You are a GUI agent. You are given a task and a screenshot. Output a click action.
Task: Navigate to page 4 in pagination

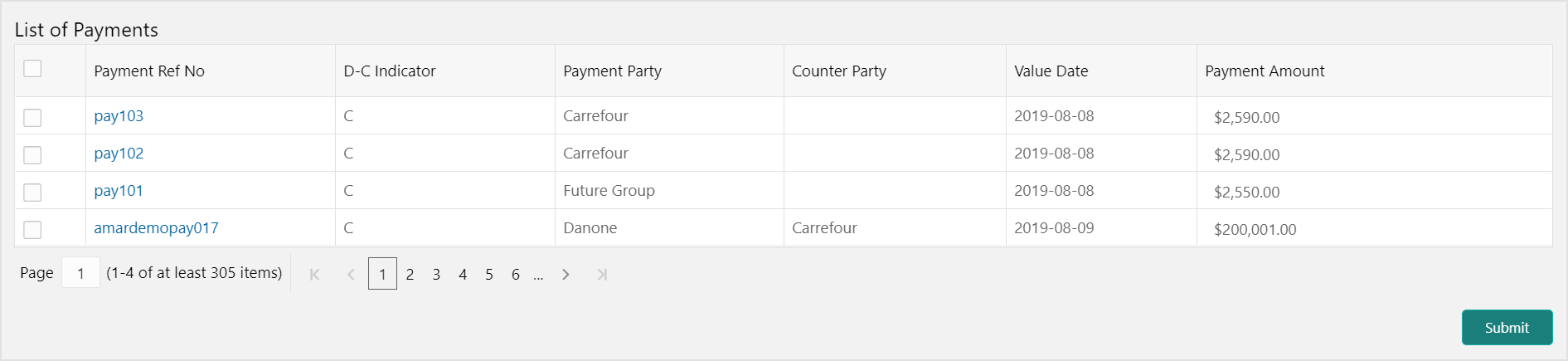click(463, 275)
